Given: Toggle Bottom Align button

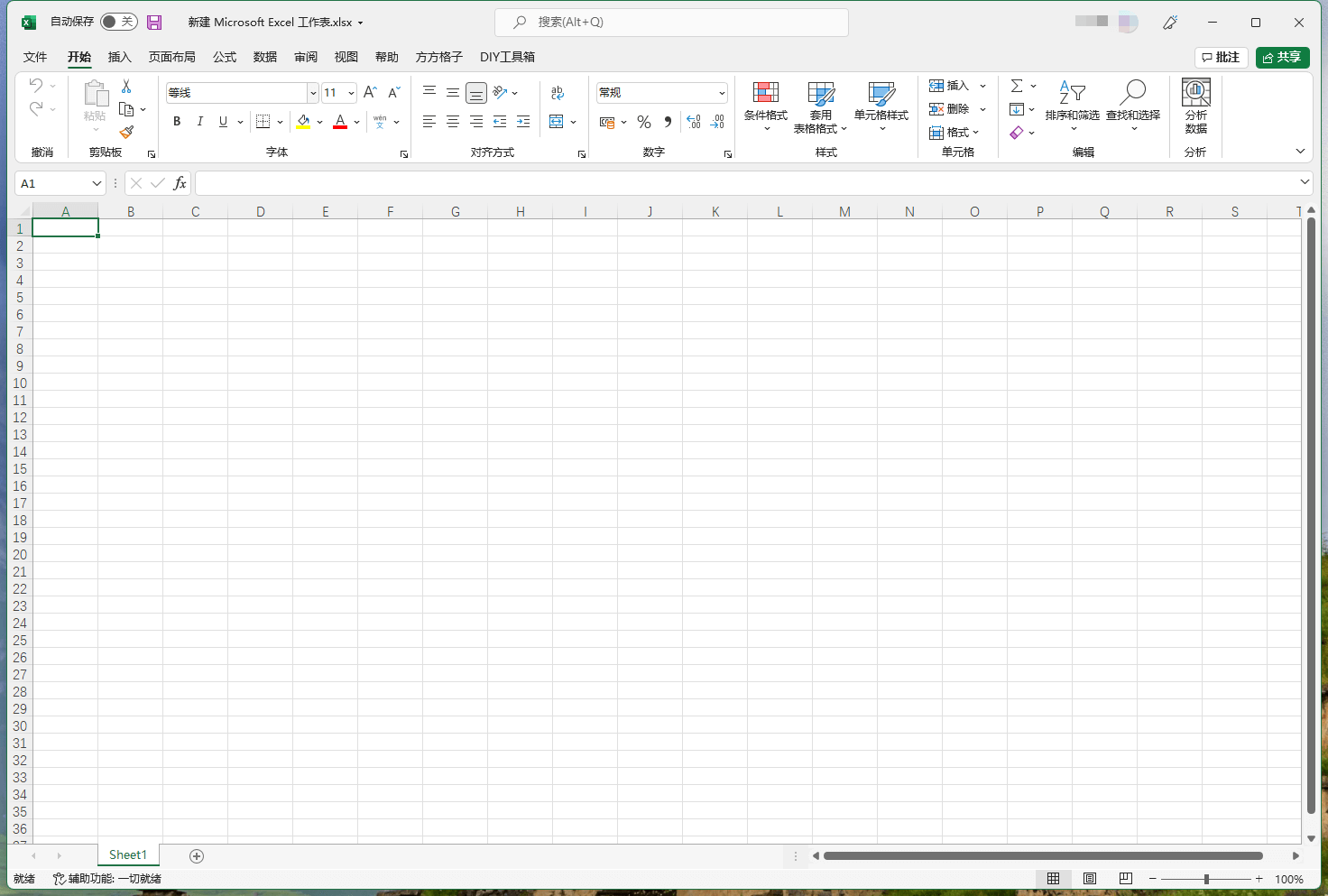Looking at the screenshot, I should [x=476, y=92].
